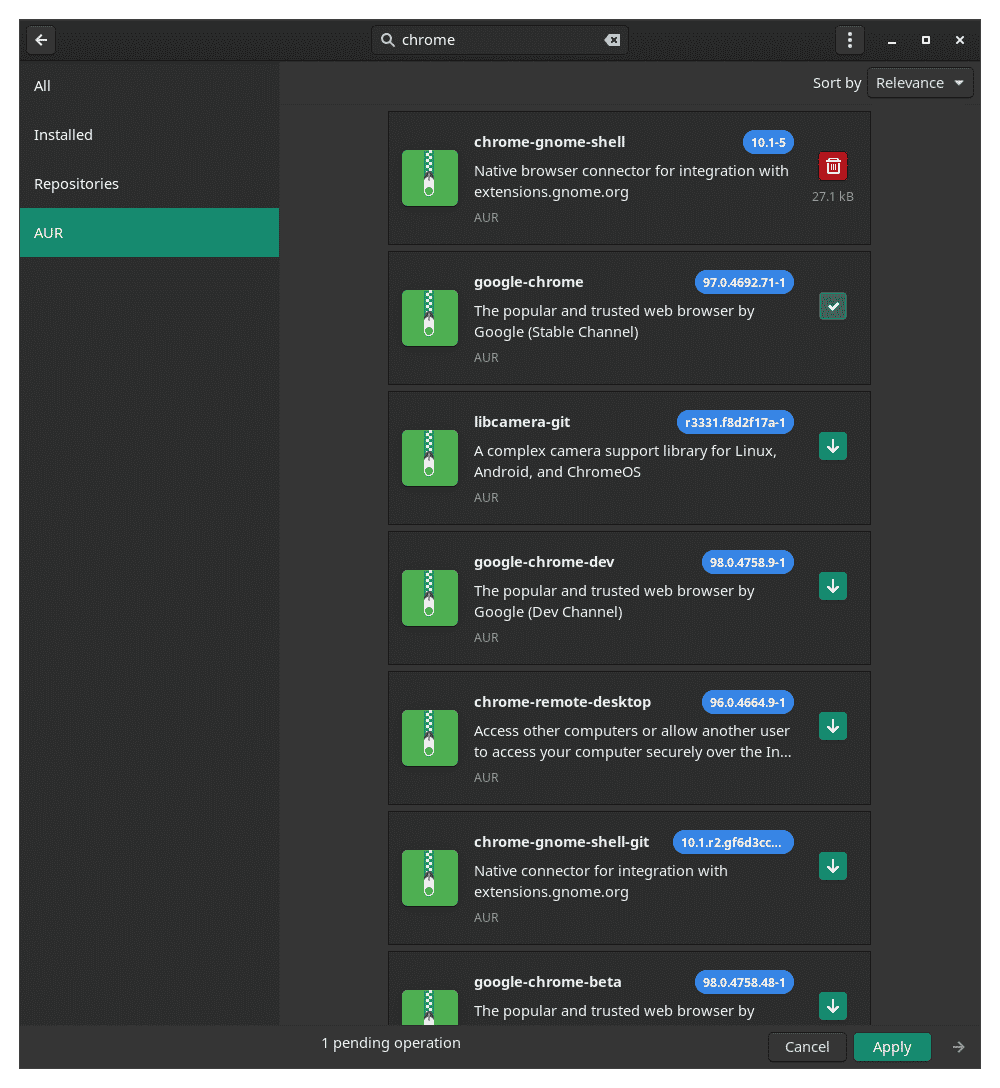
Task: Click the google-chrome package icon
Action: (x=430, y=318)
